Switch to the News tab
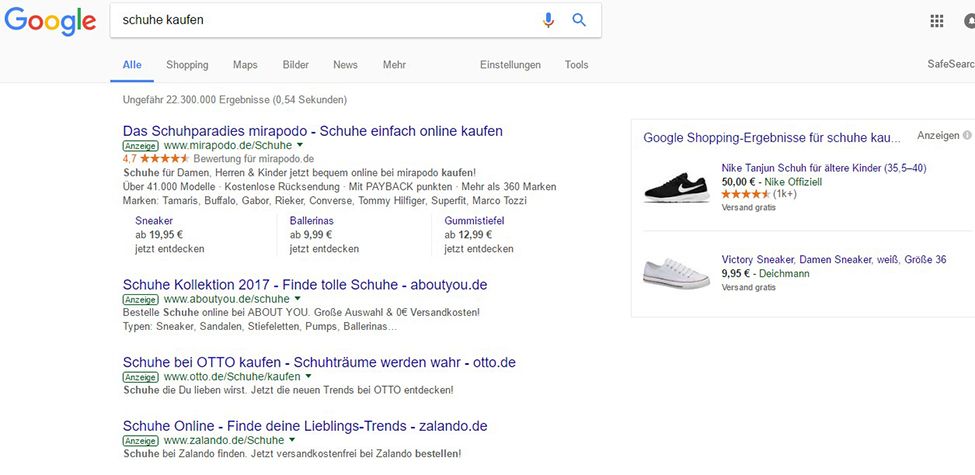The image size is (975, 475). (x=345, y=65)
